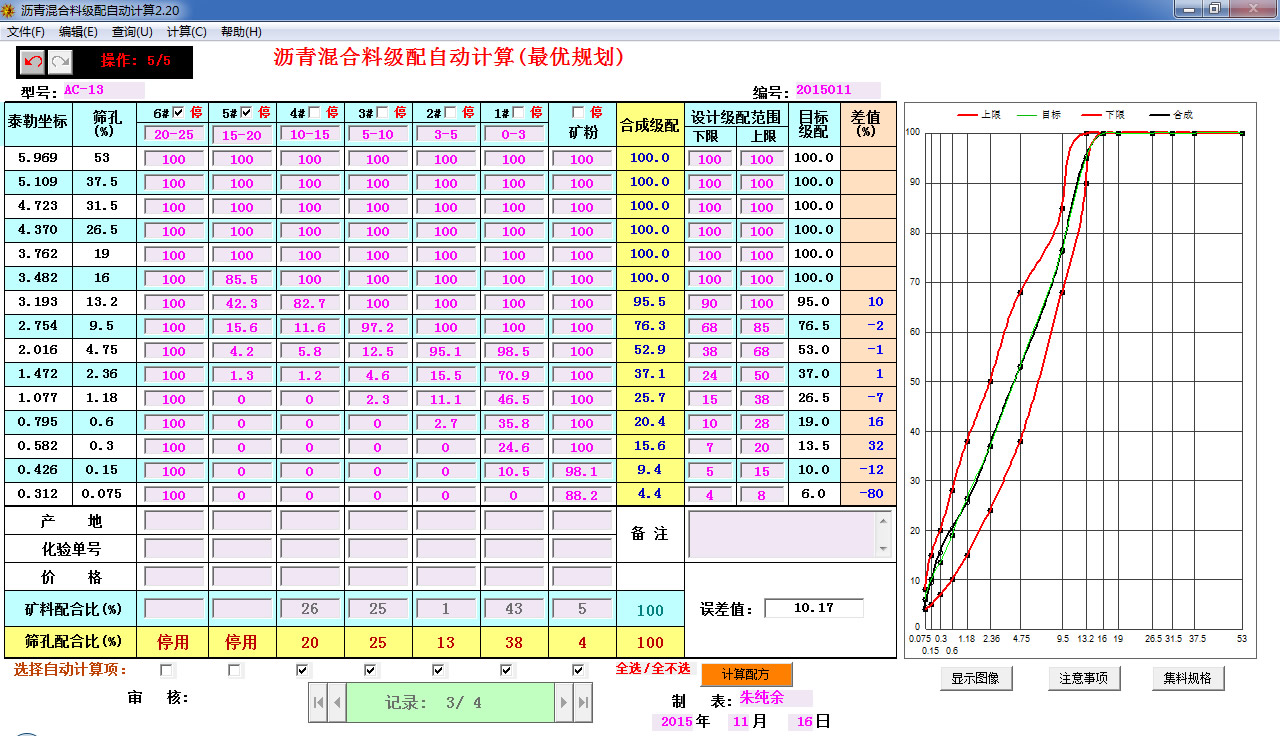Open the 计算(C) menu
1280x736 pixels.
point(187,32)
